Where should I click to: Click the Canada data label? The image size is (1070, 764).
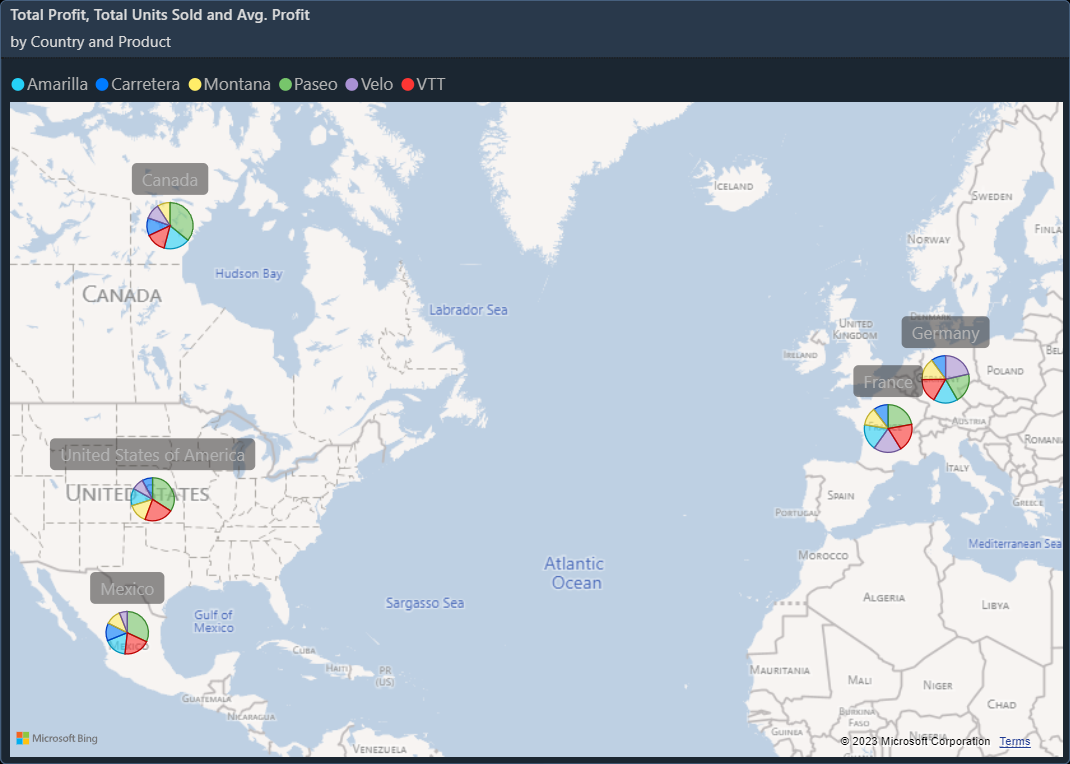tap(170, 180)
